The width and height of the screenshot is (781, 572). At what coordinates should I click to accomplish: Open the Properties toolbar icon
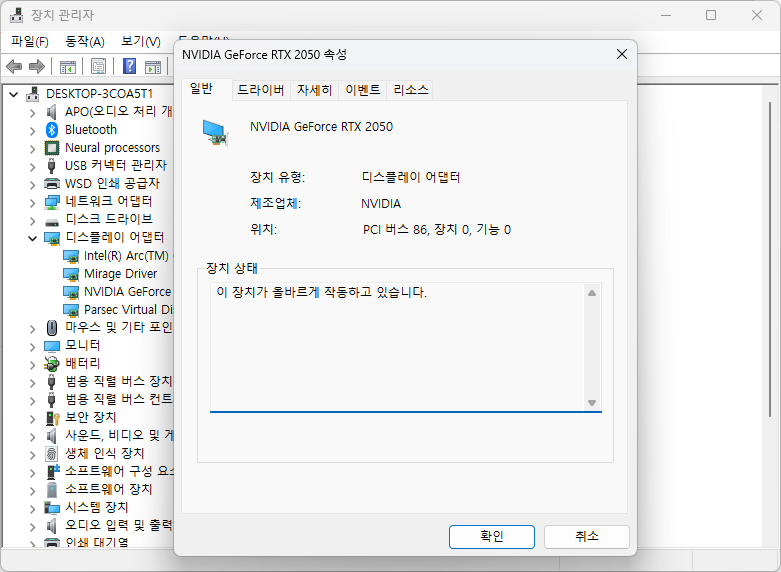point(99,66)
